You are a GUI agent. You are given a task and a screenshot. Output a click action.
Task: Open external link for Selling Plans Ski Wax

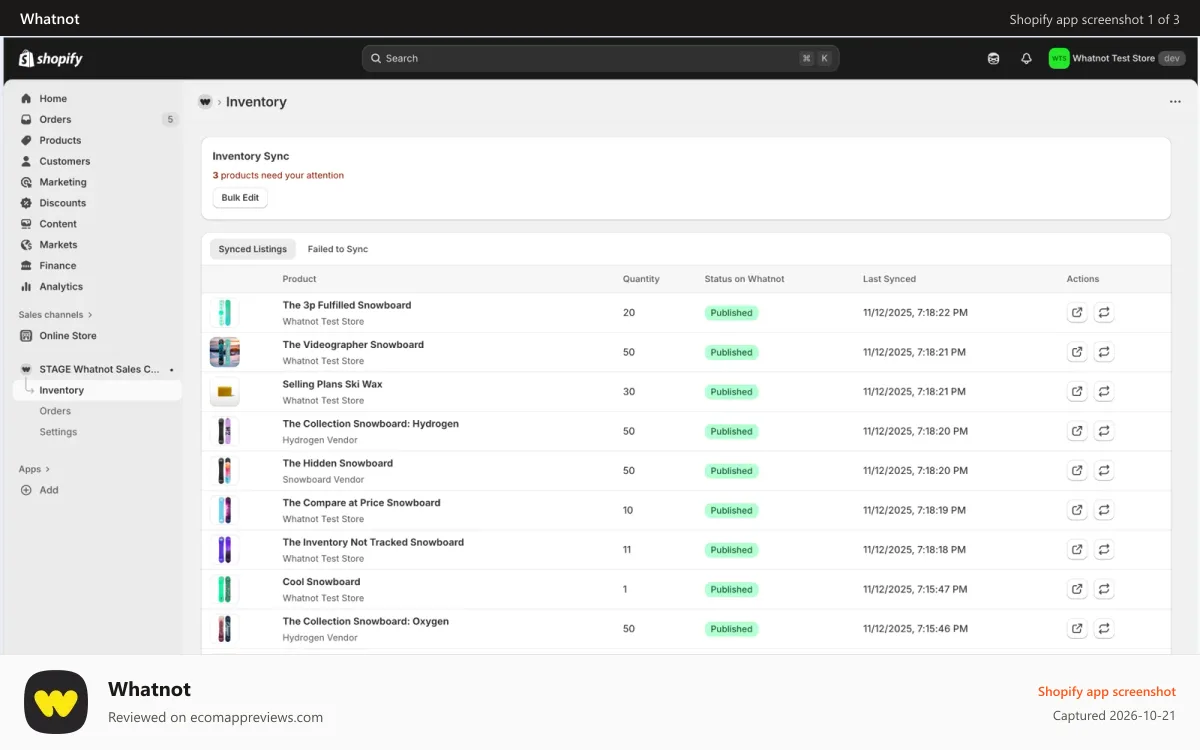[1077, 392]
